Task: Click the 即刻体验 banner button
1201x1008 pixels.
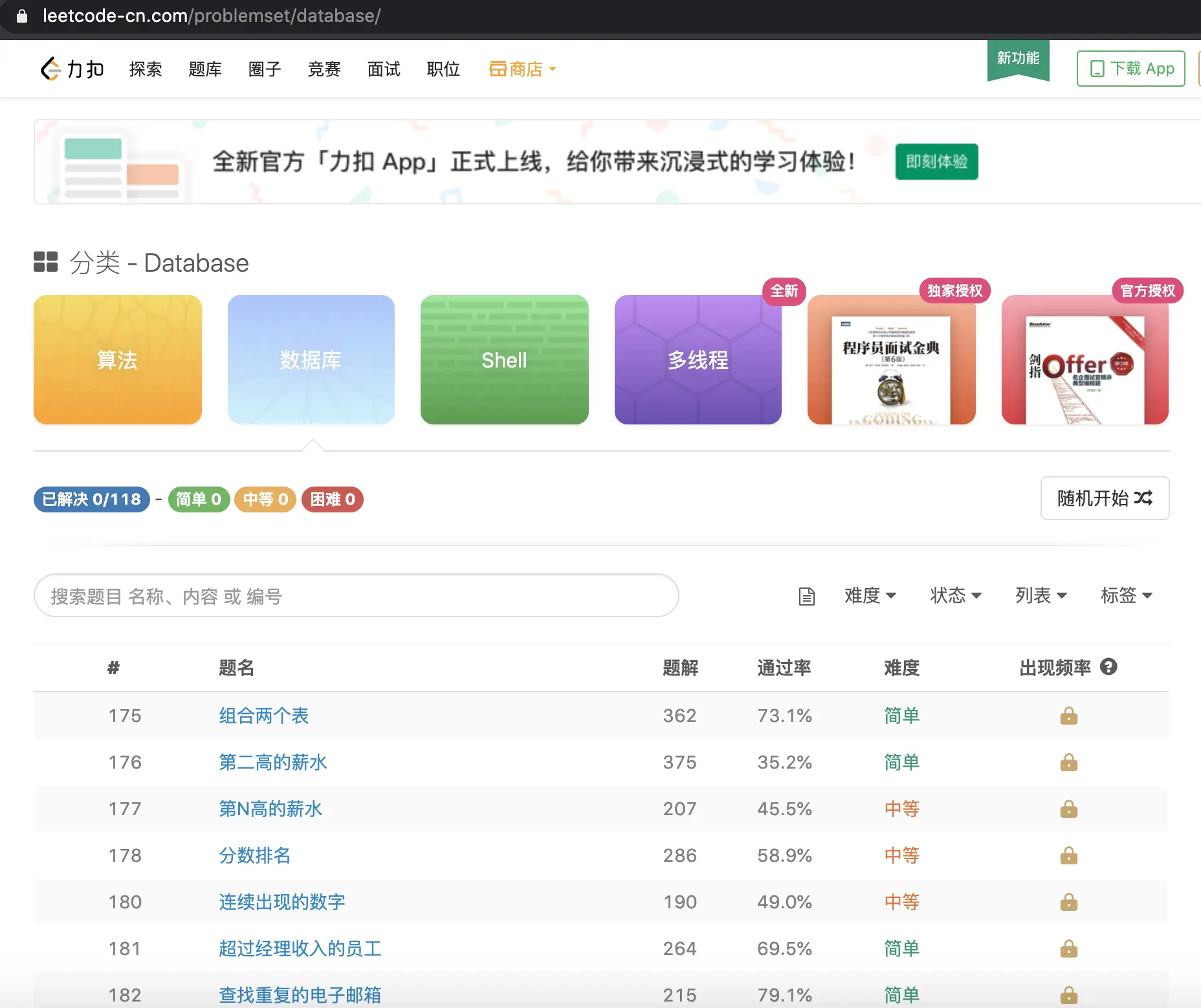Action: coord(936,162)
